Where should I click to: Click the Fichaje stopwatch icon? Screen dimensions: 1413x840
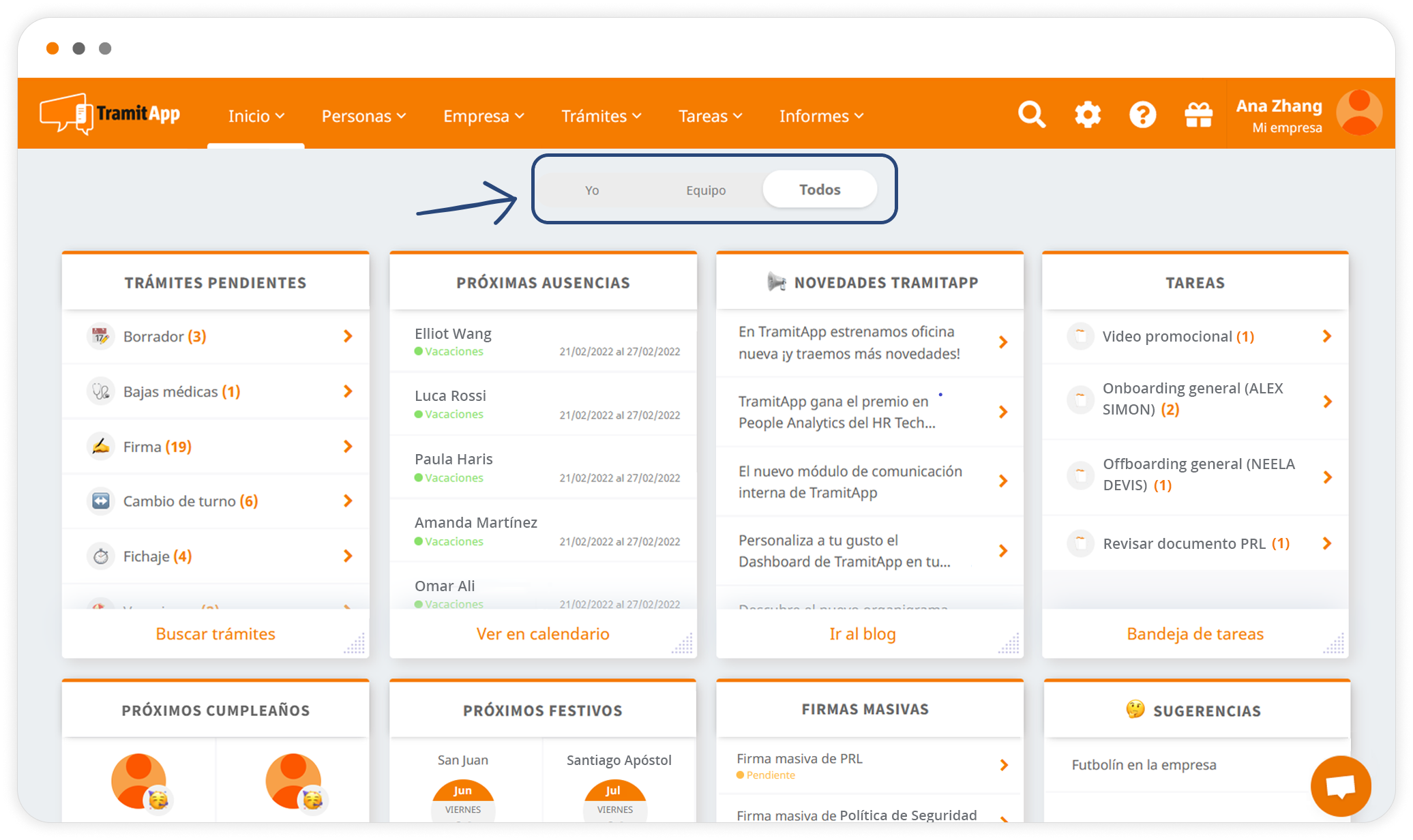101,556
